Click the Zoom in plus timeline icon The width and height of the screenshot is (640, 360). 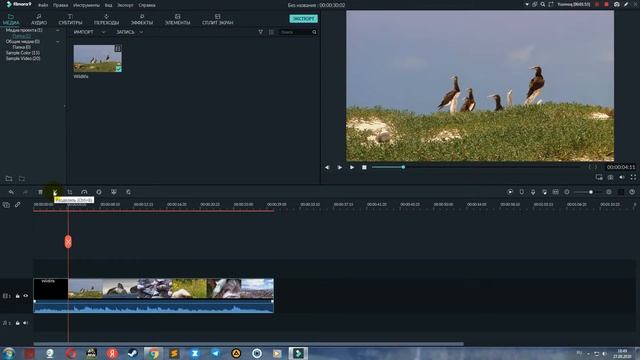pos(609,192)
